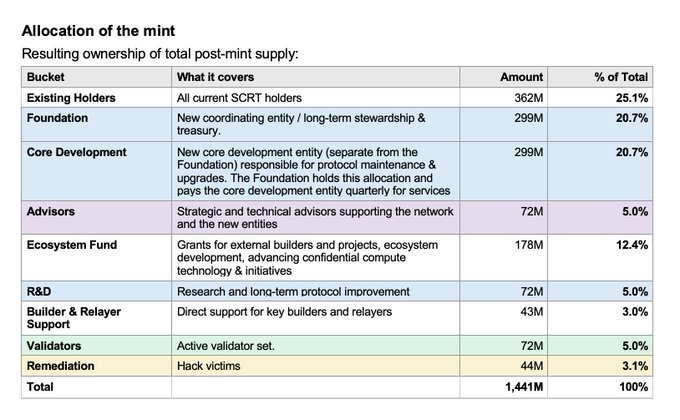Image resolution: width=680 pixels, height=420 pixels.
Task: Click 'All current SCRT holders' description
Action: point(239,98)
